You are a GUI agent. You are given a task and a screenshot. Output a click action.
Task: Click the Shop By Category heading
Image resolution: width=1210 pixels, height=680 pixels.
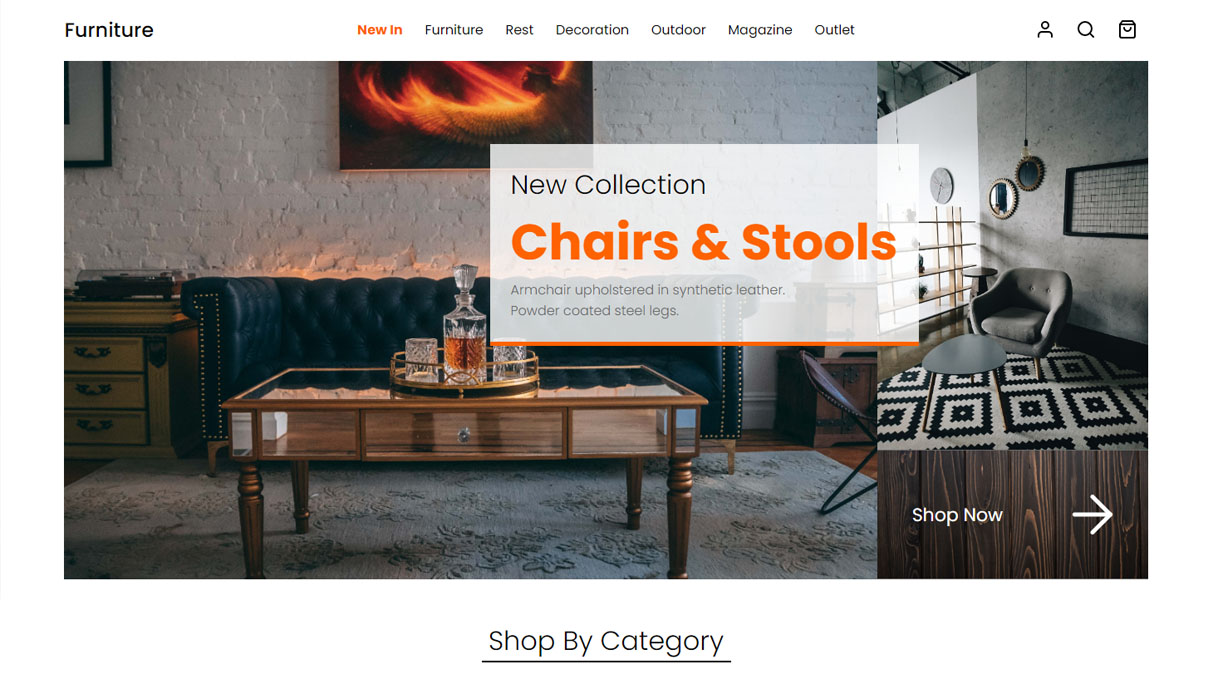tap(606, 641)
